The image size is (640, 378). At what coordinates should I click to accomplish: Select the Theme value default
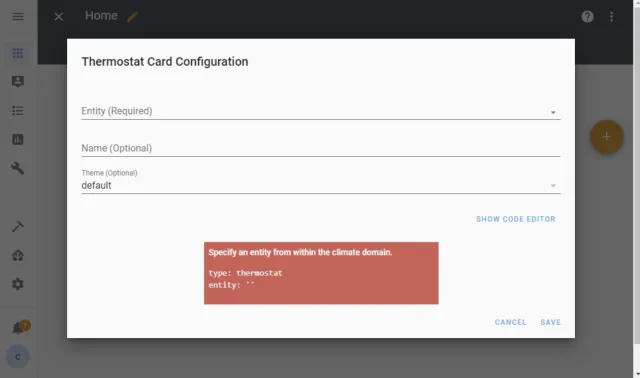tap(96, 185)
